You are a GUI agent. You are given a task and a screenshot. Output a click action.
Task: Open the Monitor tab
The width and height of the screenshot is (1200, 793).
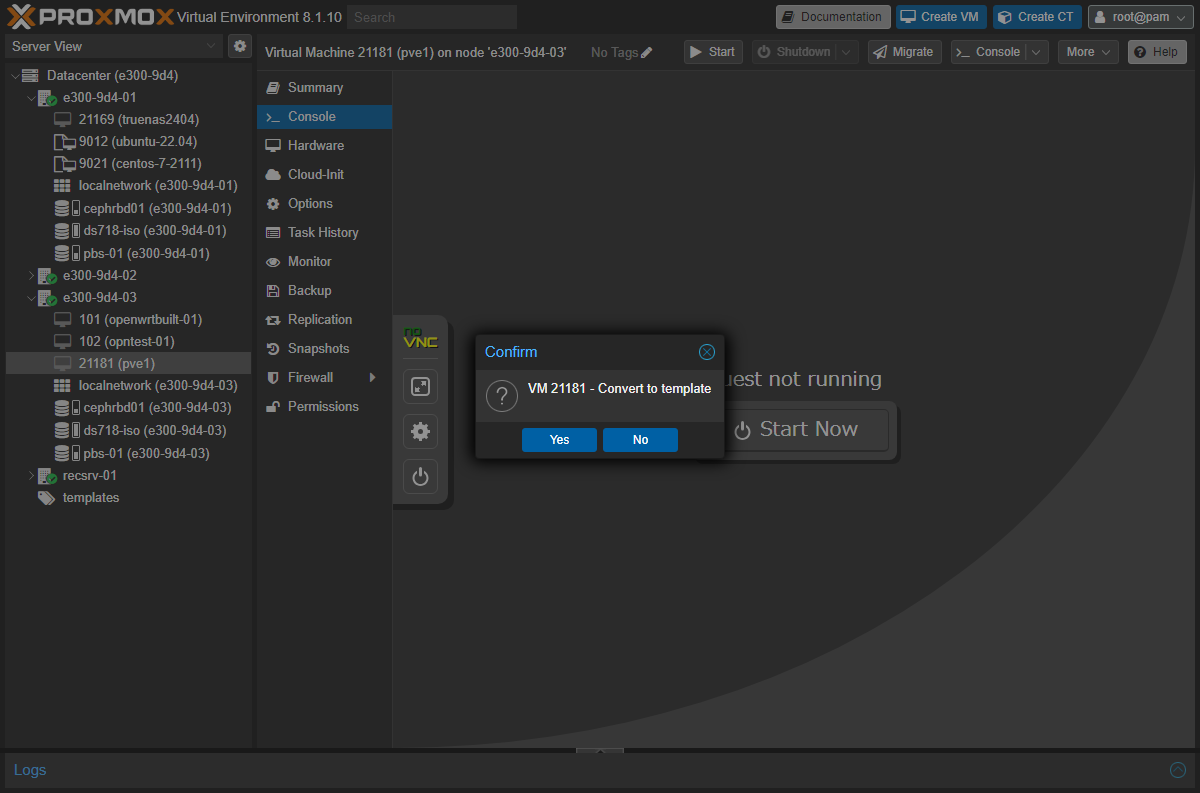[324, 262]
